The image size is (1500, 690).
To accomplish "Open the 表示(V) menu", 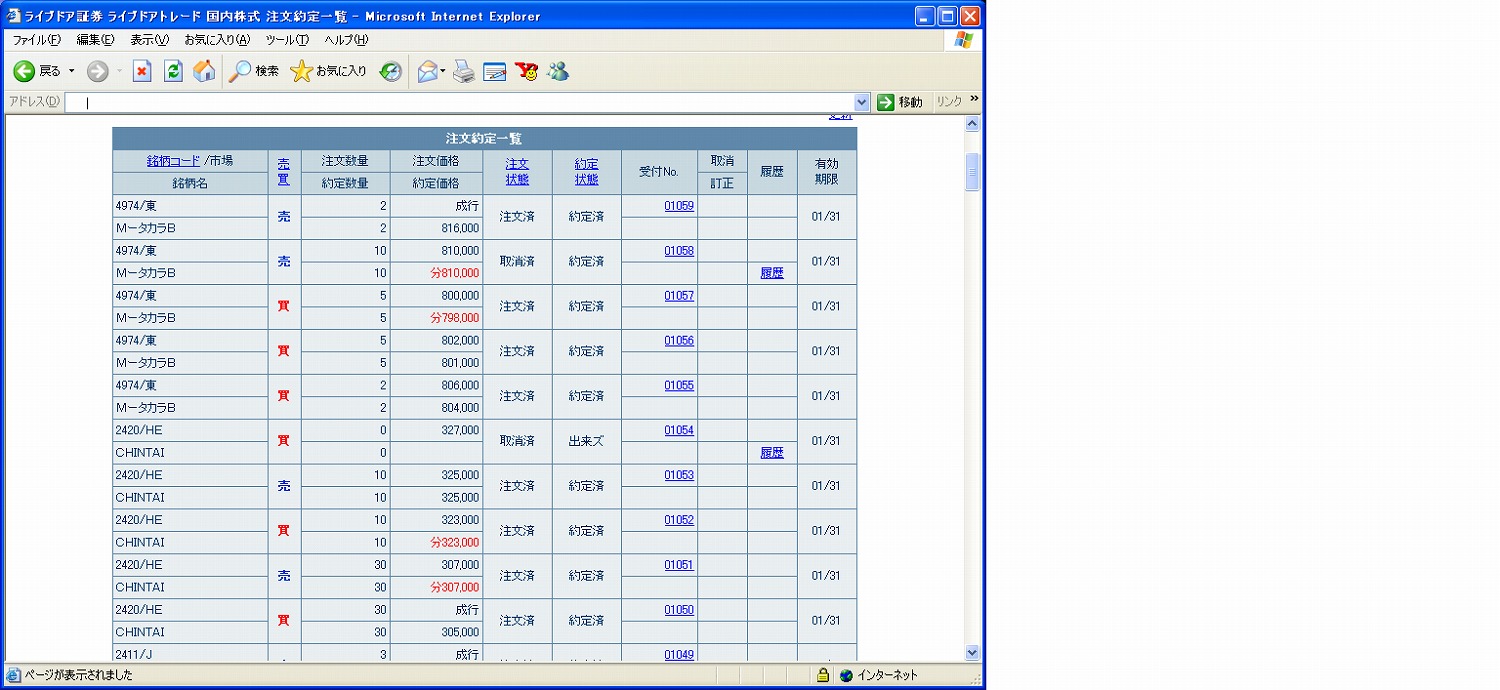I will (x=149, y=40).
